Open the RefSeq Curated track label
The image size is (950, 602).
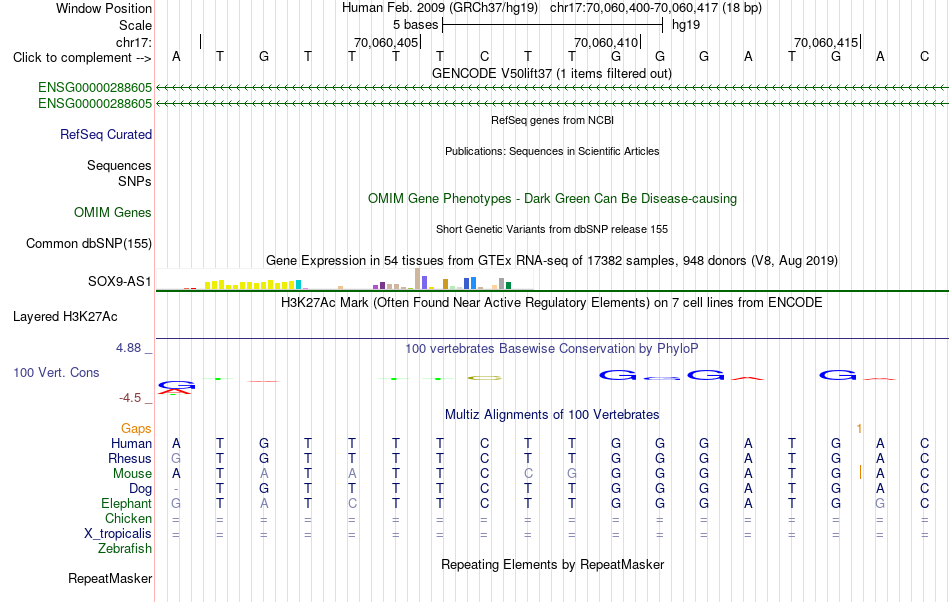[105, 134]
